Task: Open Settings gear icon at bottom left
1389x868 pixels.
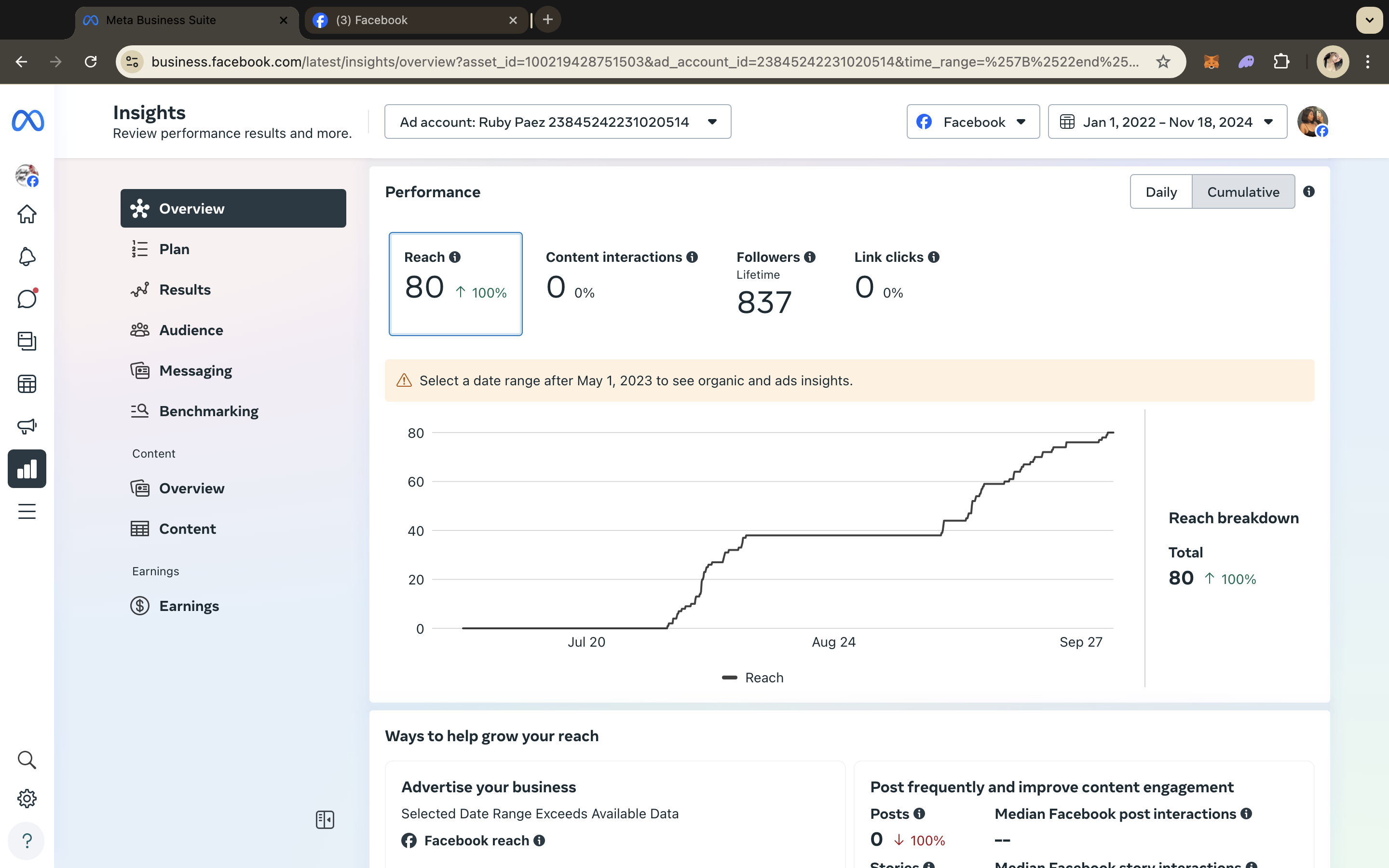Action: click(x=27, y=799)
